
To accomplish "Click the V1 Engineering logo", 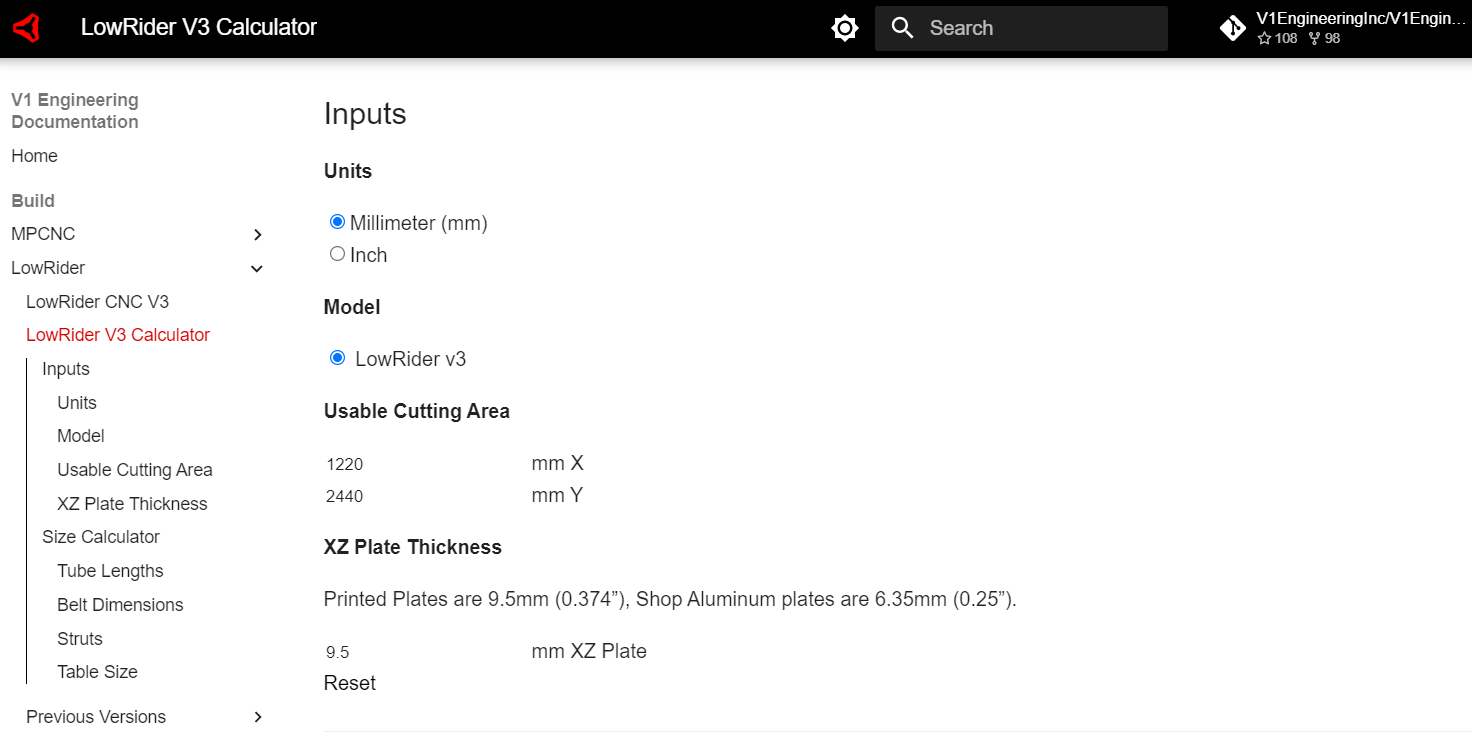I will 27,27.
